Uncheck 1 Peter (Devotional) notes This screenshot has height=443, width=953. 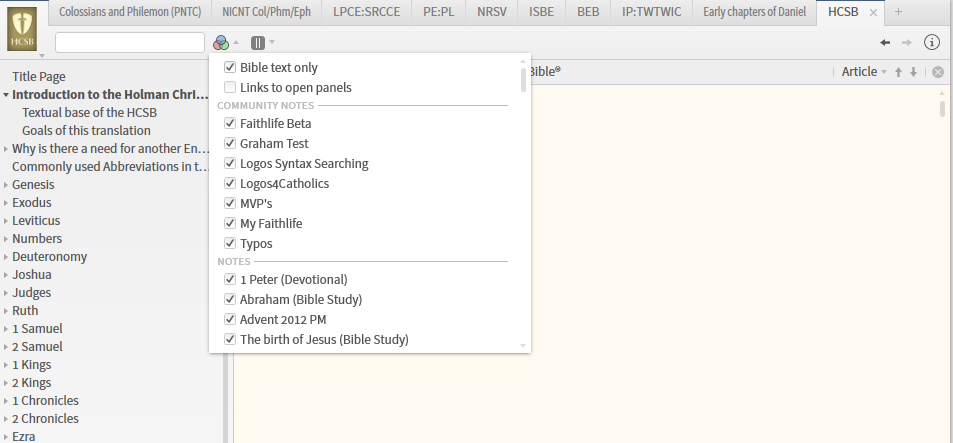click(230, 280)
